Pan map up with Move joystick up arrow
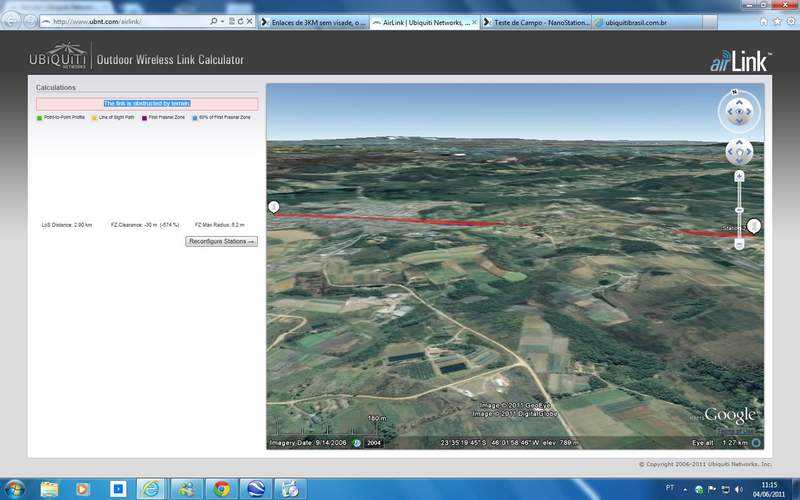800x500 pixels. (x=739, y=143)
